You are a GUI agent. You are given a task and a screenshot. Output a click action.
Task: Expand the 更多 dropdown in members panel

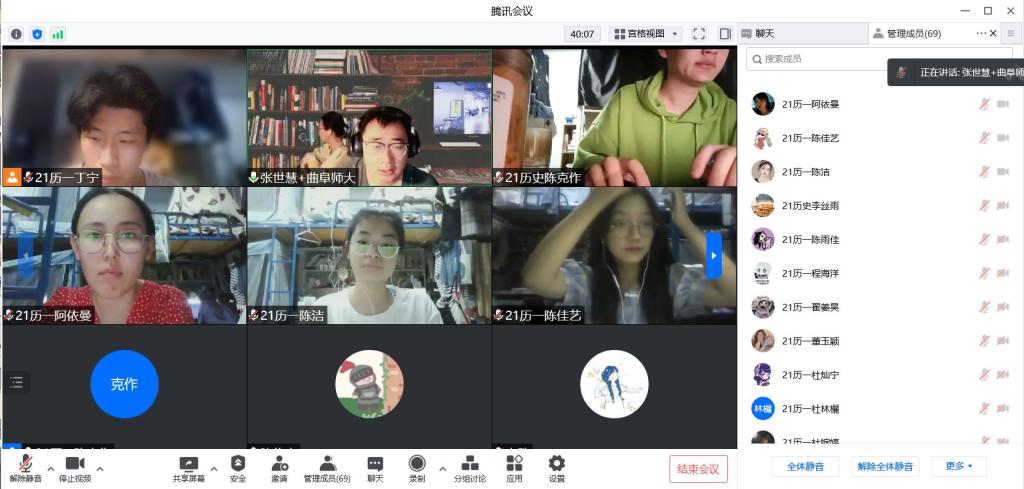point(959,466)
